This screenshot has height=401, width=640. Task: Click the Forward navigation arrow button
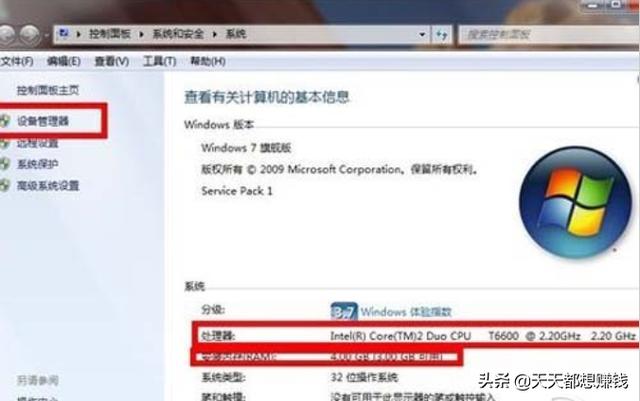30,35
